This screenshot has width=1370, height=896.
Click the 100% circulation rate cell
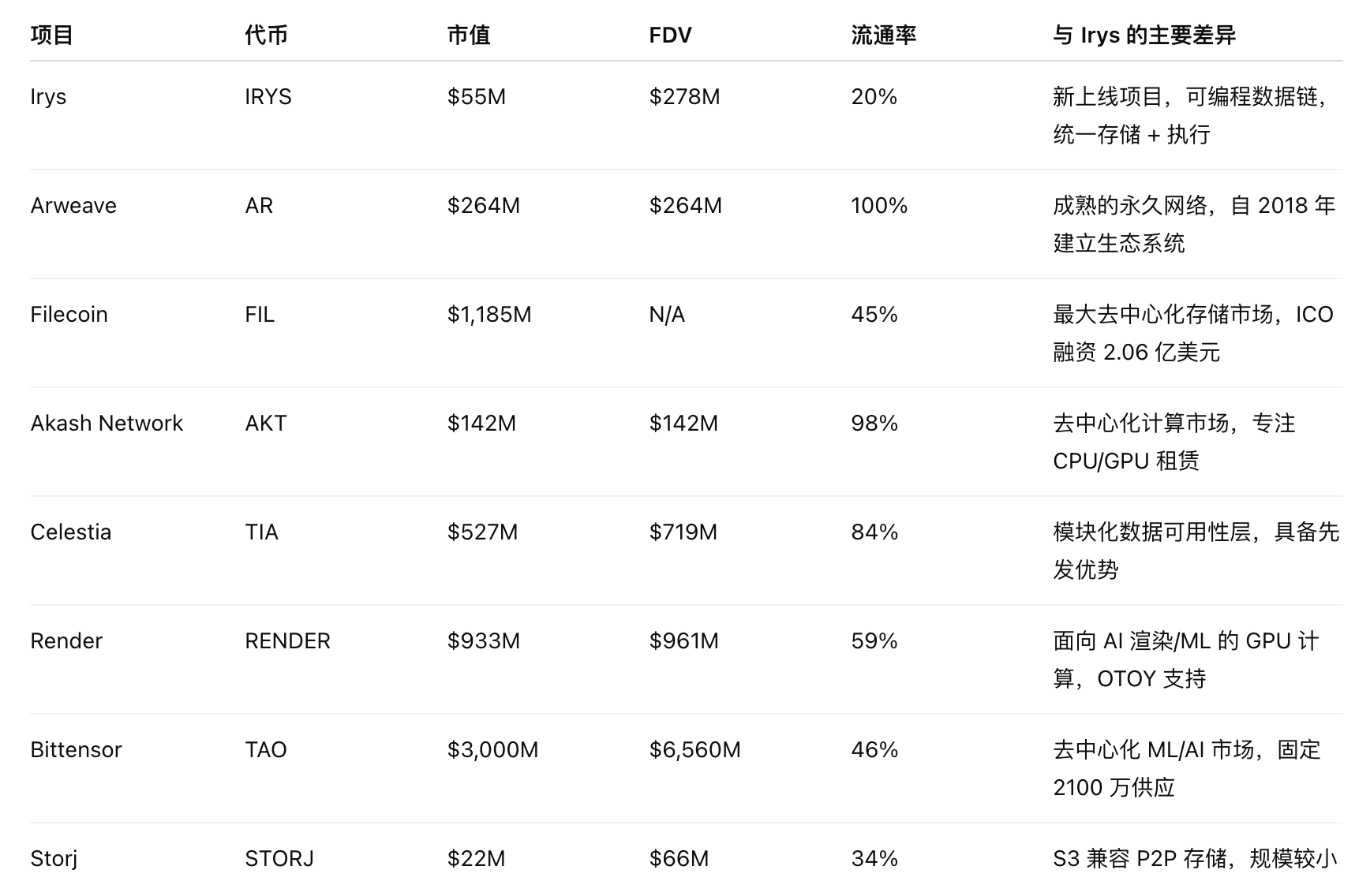pos(879,206)
